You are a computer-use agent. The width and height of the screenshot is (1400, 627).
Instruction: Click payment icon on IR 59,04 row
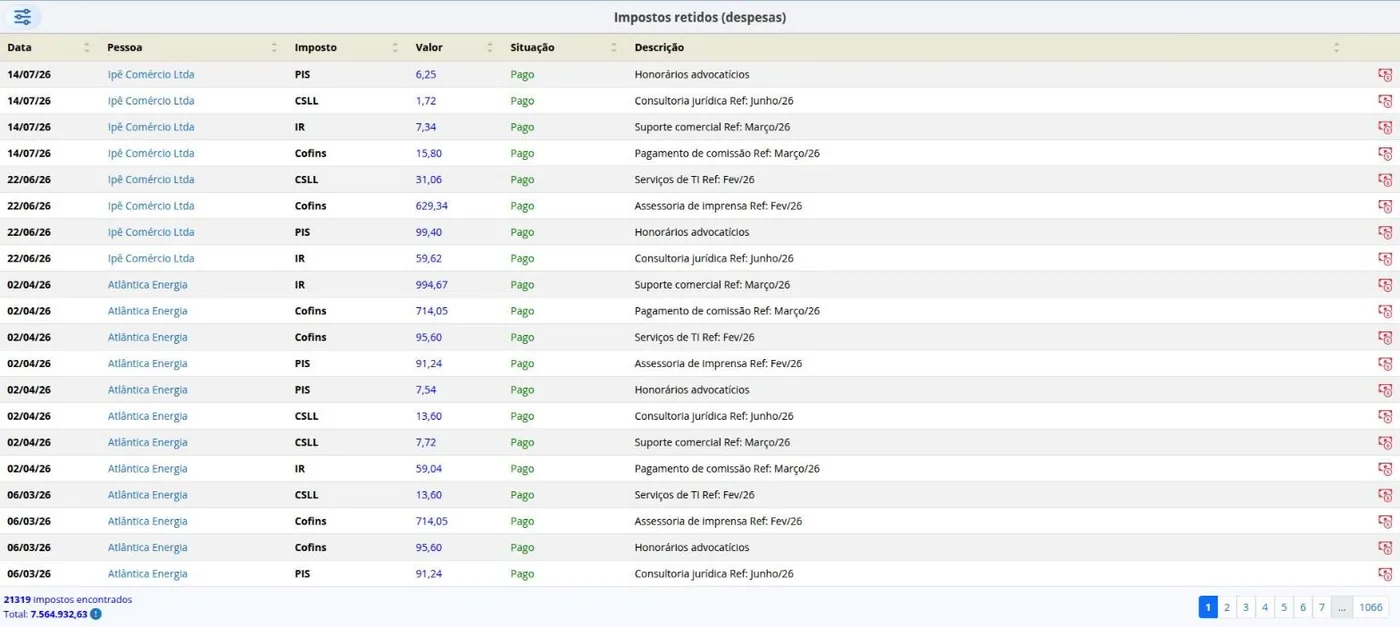tap(1385, 469)
